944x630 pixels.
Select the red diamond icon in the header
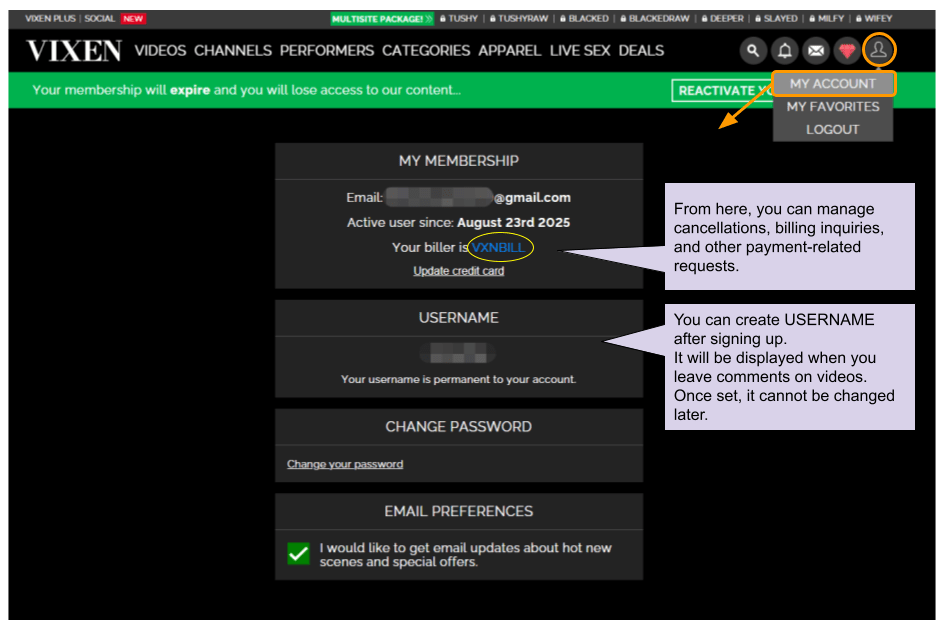[x=847, y=50]
